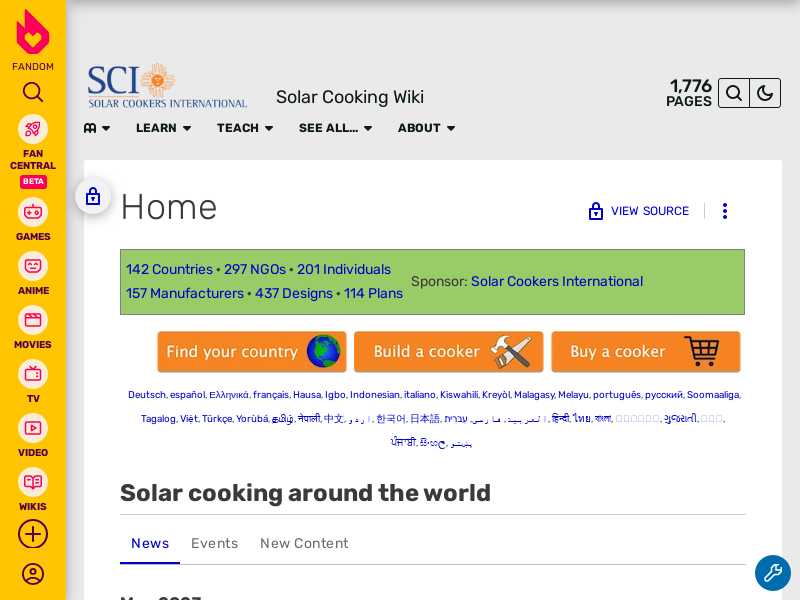The height and width of the screenshot is (600, 800).
Task: Expand the About dropdown menu
Action: click(x=426, y=128)
